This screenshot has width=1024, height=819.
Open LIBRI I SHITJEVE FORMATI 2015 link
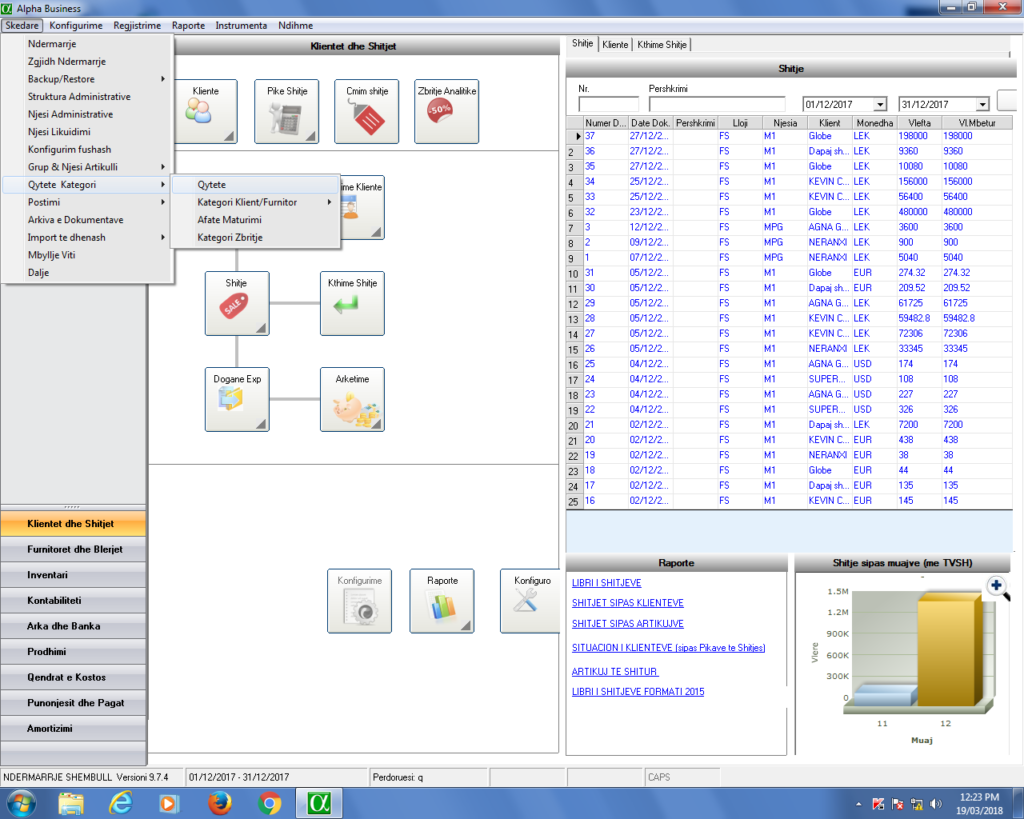pyautogui.click(x=638, y=692)
